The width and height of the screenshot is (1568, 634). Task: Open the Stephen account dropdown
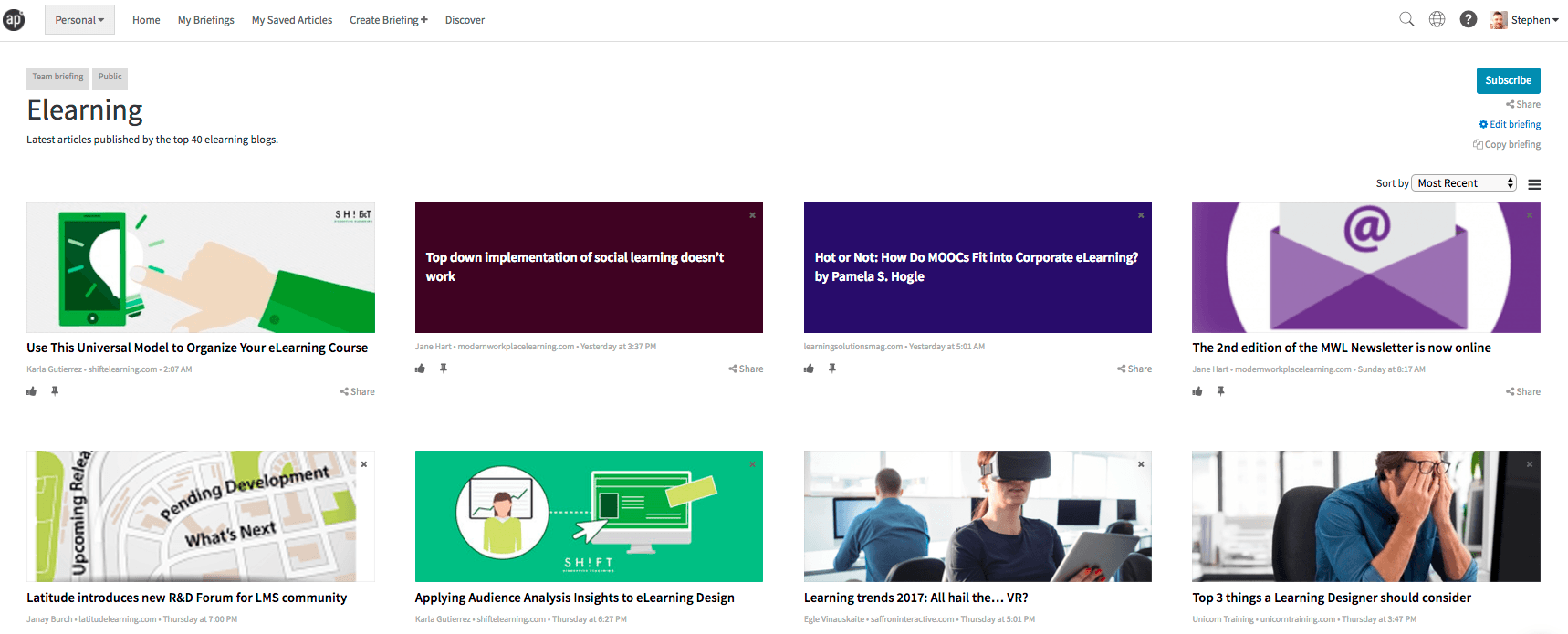point(1535,20)
